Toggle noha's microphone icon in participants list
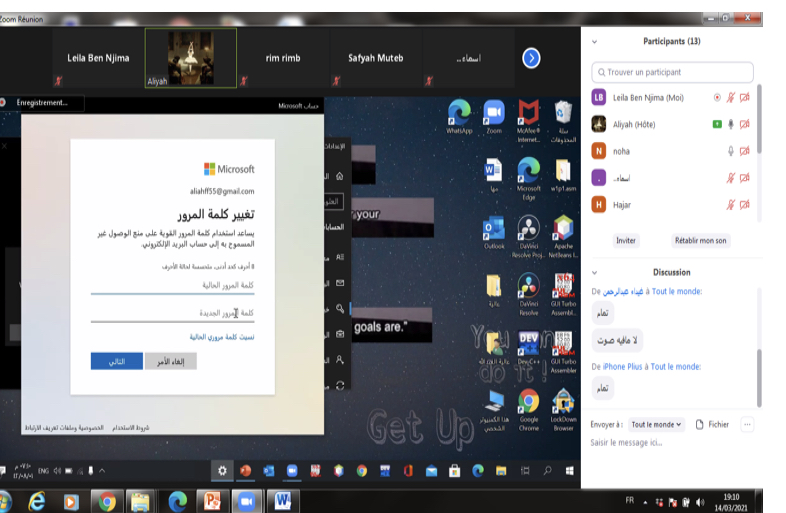This screenshot has height=513, width=786. click(x=731, y=151)
